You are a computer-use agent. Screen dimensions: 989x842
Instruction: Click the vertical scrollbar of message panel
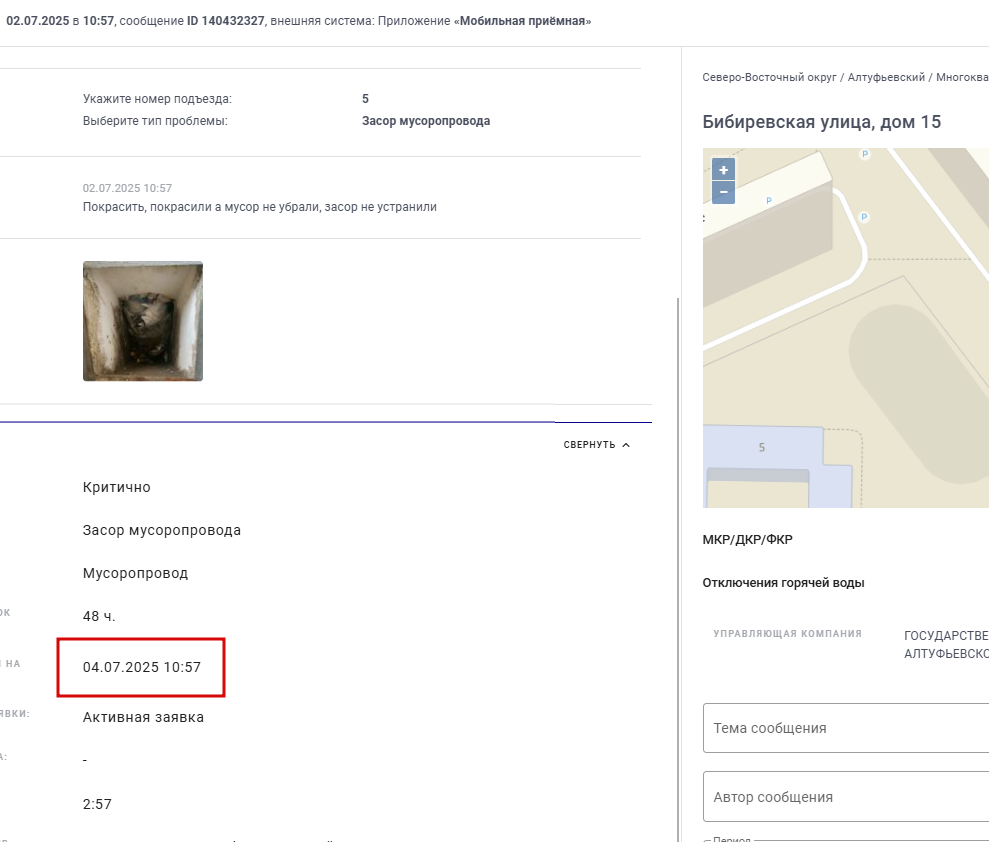pos(678,568)
